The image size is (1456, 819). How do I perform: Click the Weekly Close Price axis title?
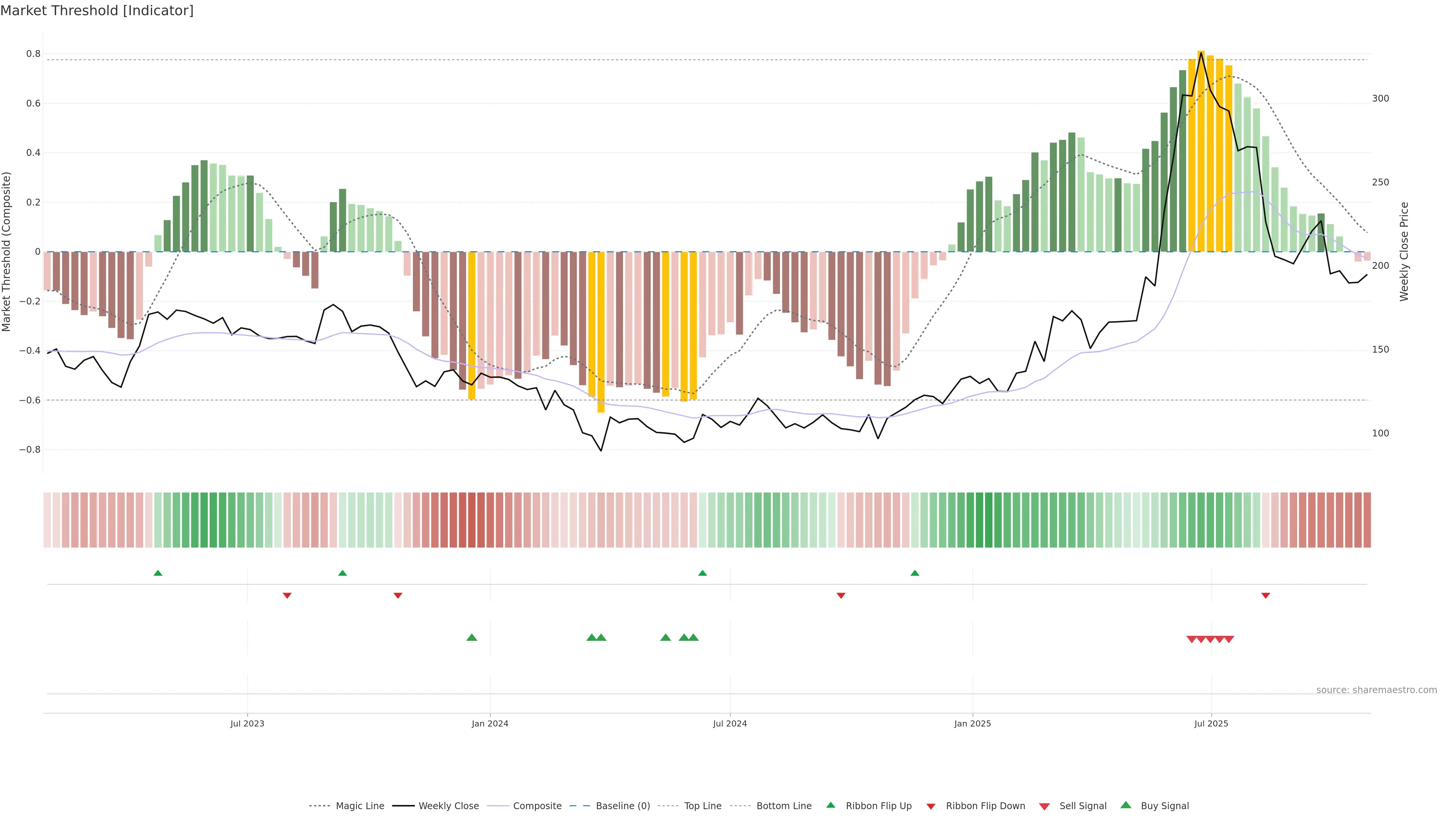click(1404, 251)
